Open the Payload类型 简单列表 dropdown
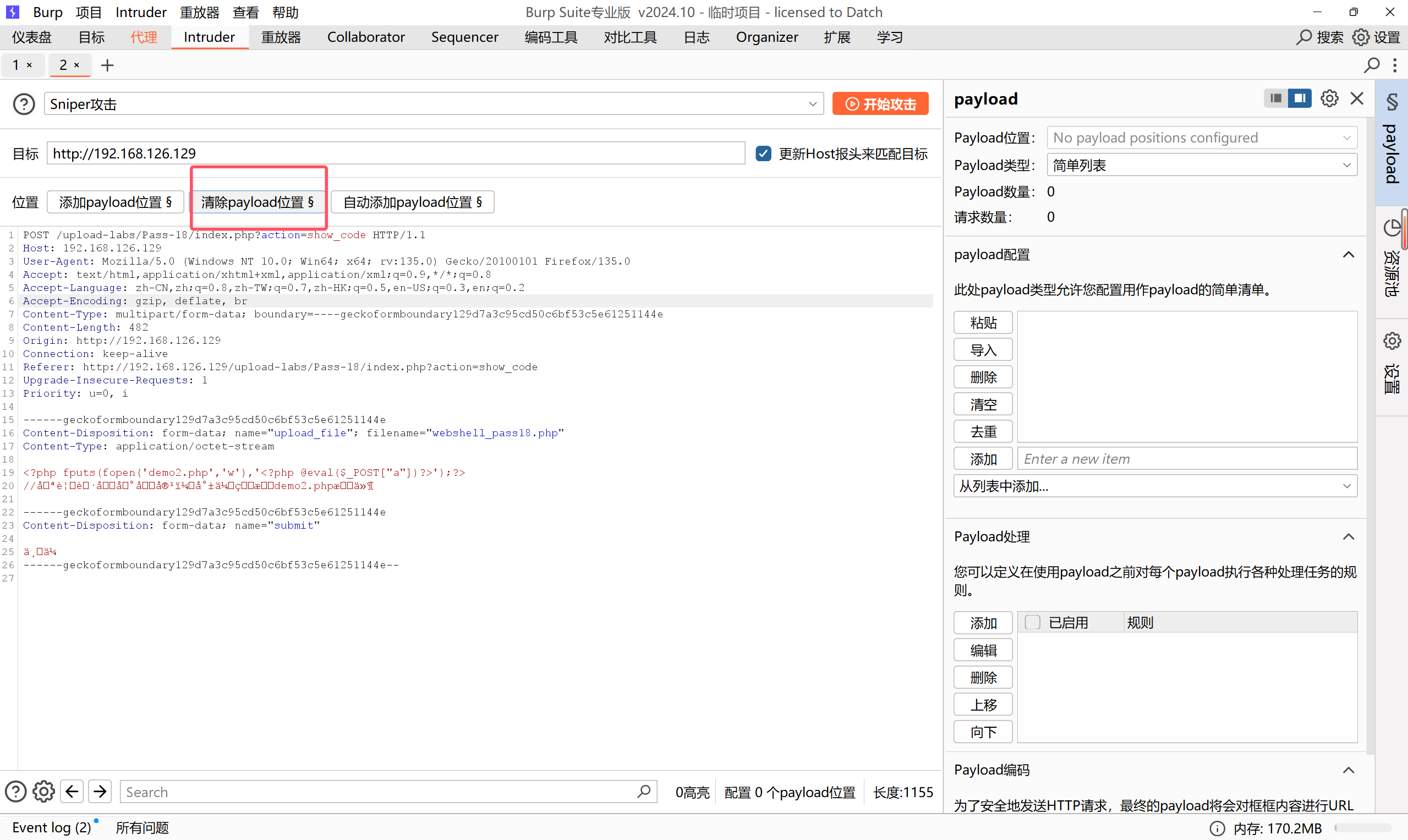 pos(1201,165)
